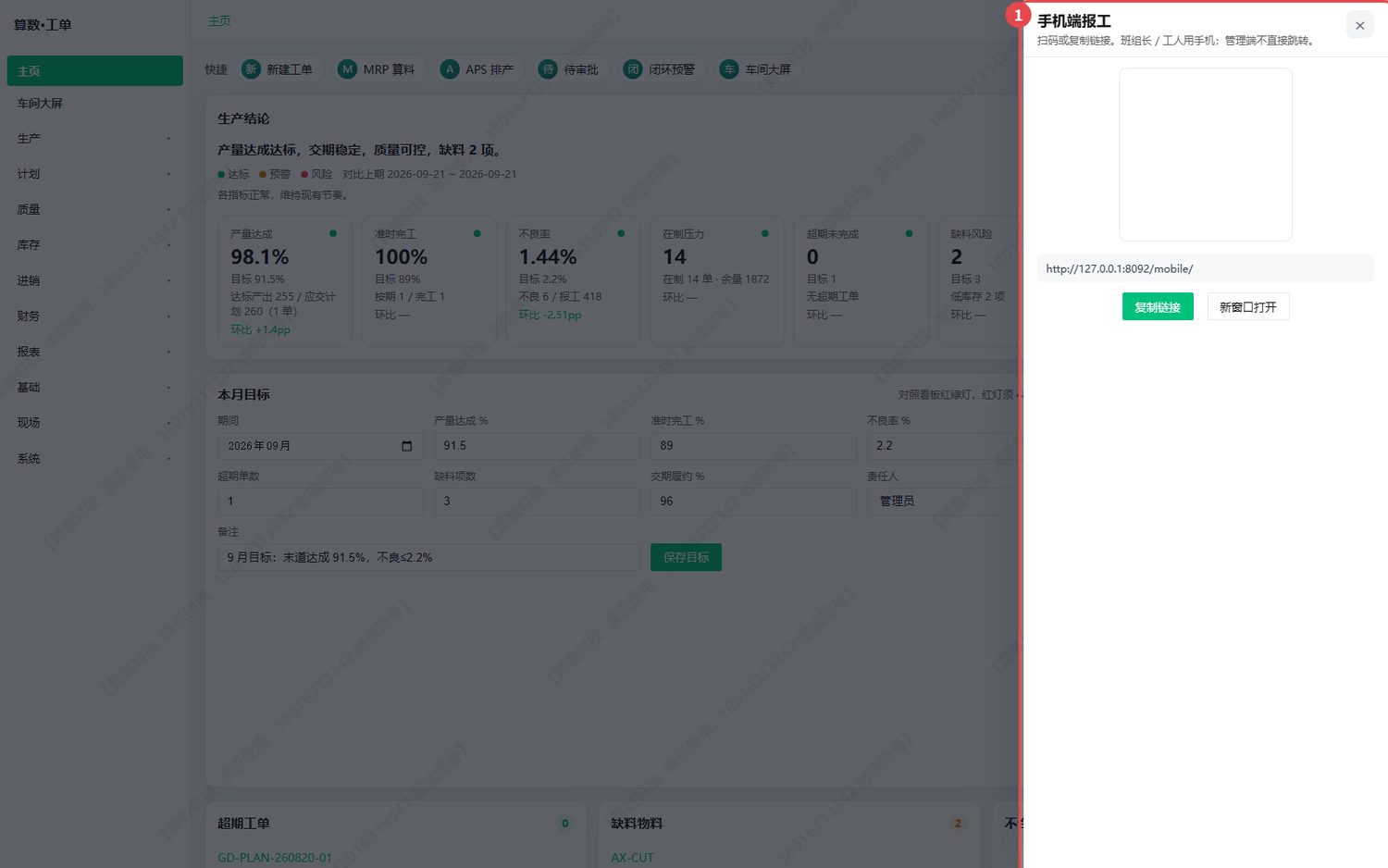1388x868 pixels.
Task: Open the 基础 sidebar menu
Action: pos(94,387)
